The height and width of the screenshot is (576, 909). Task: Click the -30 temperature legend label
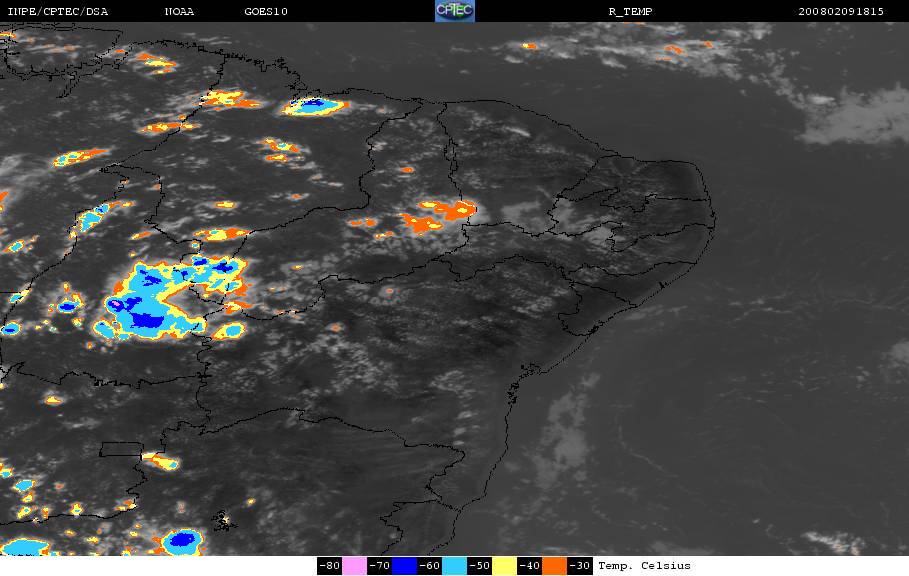click(579, 566)
